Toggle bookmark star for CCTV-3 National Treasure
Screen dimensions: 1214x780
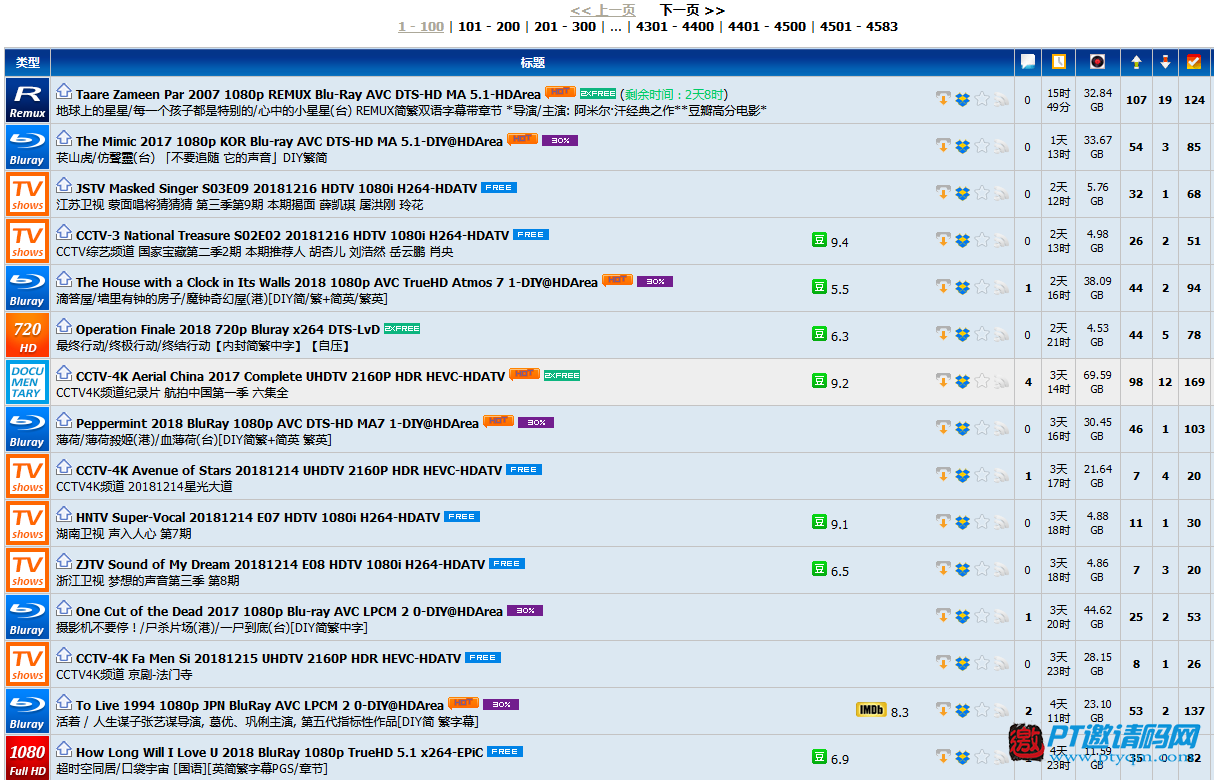point(982,240)
